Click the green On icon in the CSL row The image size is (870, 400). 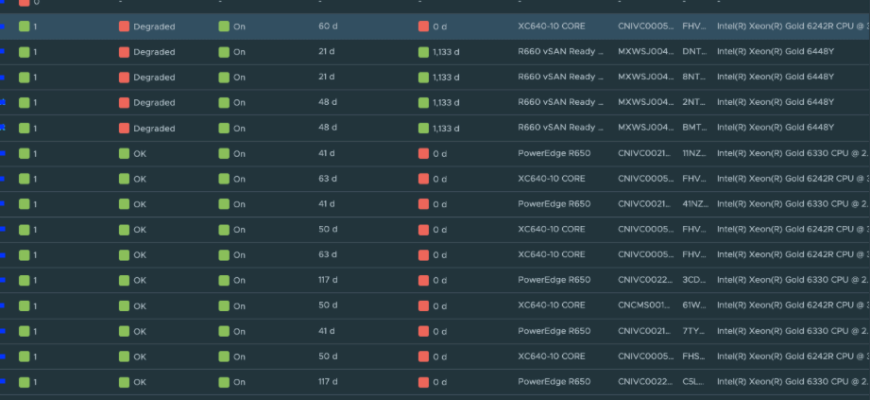pos(224,381)
